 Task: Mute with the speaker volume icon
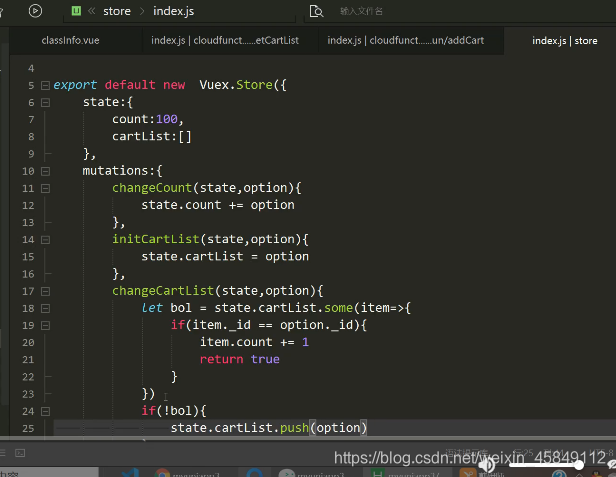click(x=487, y=465)
